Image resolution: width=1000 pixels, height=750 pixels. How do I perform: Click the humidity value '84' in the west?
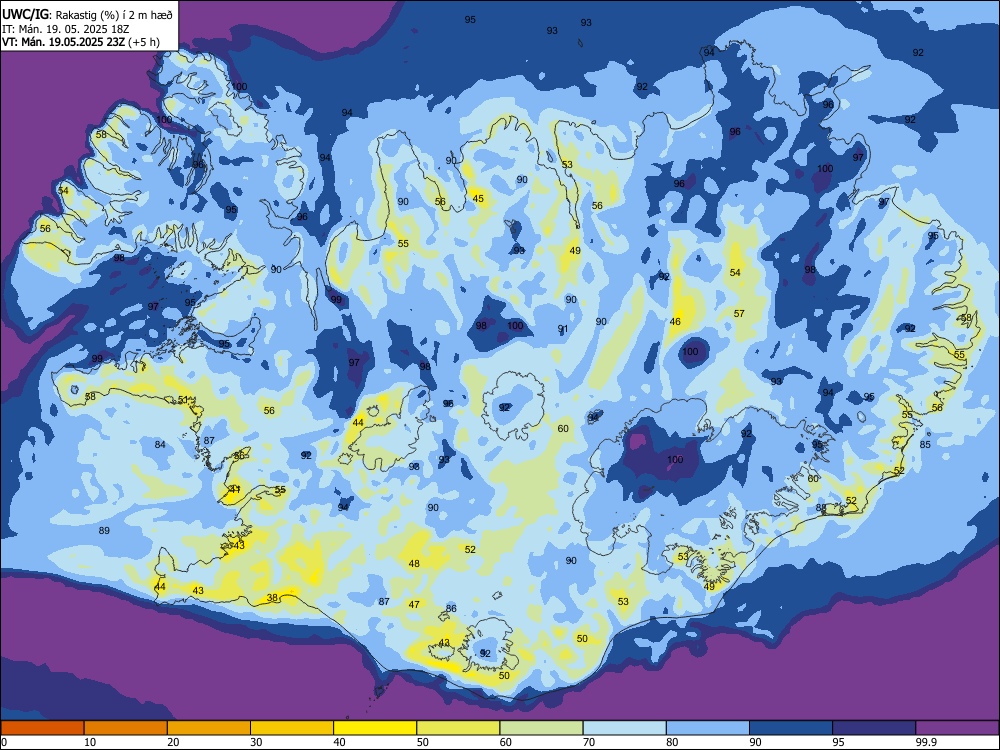click(160, 445)
